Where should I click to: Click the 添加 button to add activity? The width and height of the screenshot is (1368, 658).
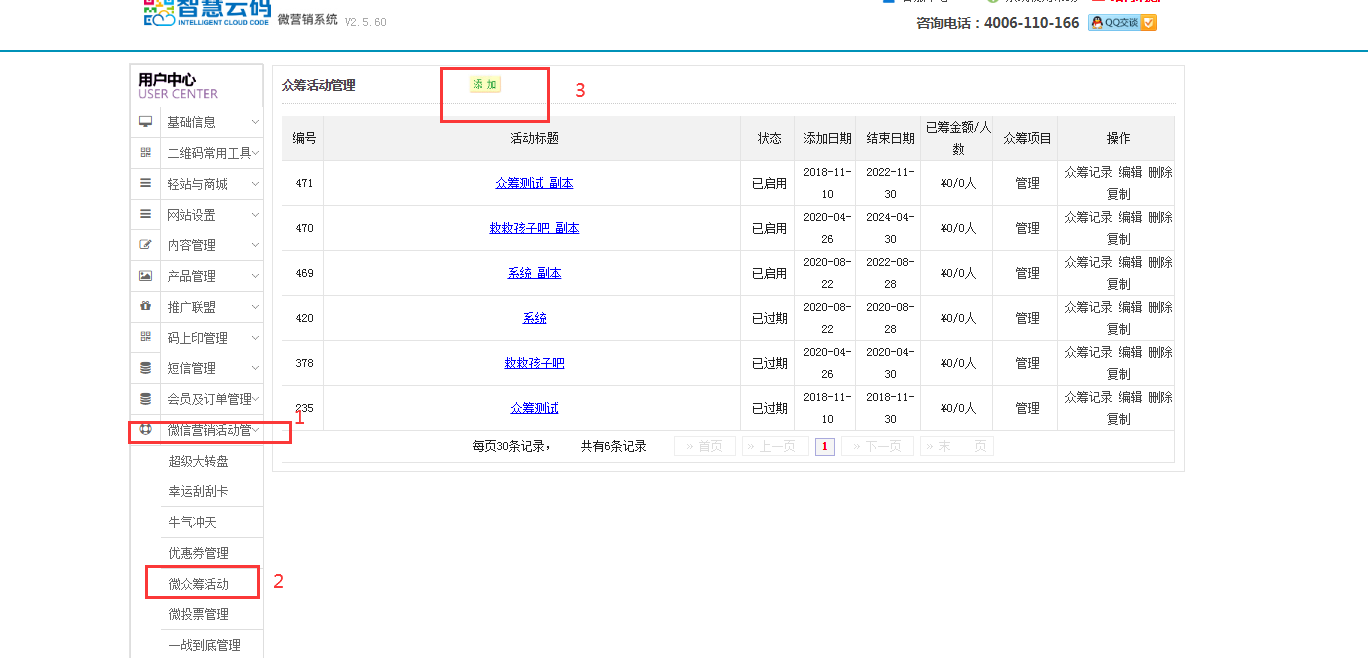tap(485, 85)
